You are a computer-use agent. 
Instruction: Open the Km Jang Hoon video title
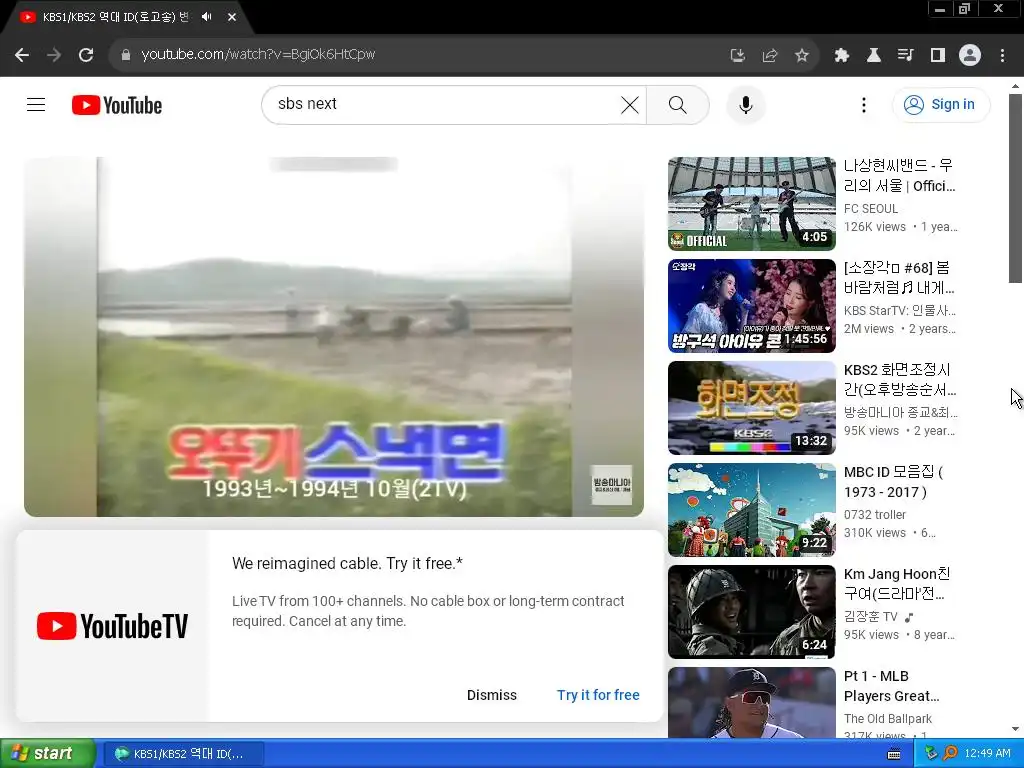(897, 583)
